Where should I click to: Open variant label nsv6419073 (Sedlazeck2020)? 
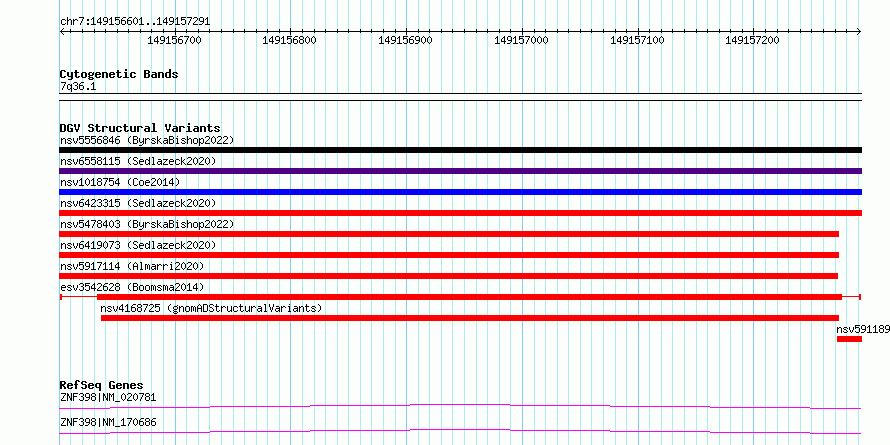pos(138,245)
